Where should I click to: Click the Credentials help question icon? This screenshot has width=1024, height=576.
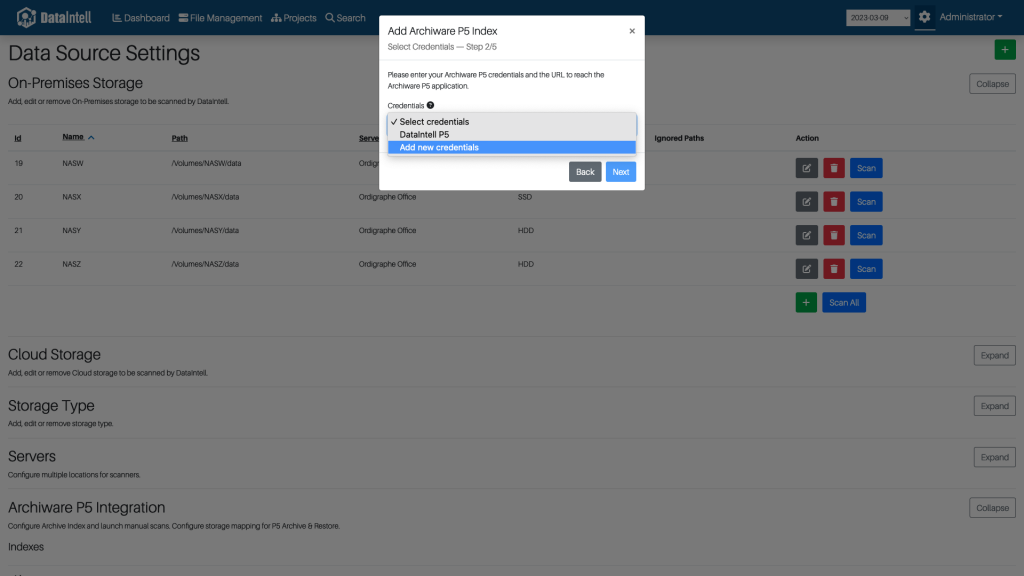click(x=430, y=105)
